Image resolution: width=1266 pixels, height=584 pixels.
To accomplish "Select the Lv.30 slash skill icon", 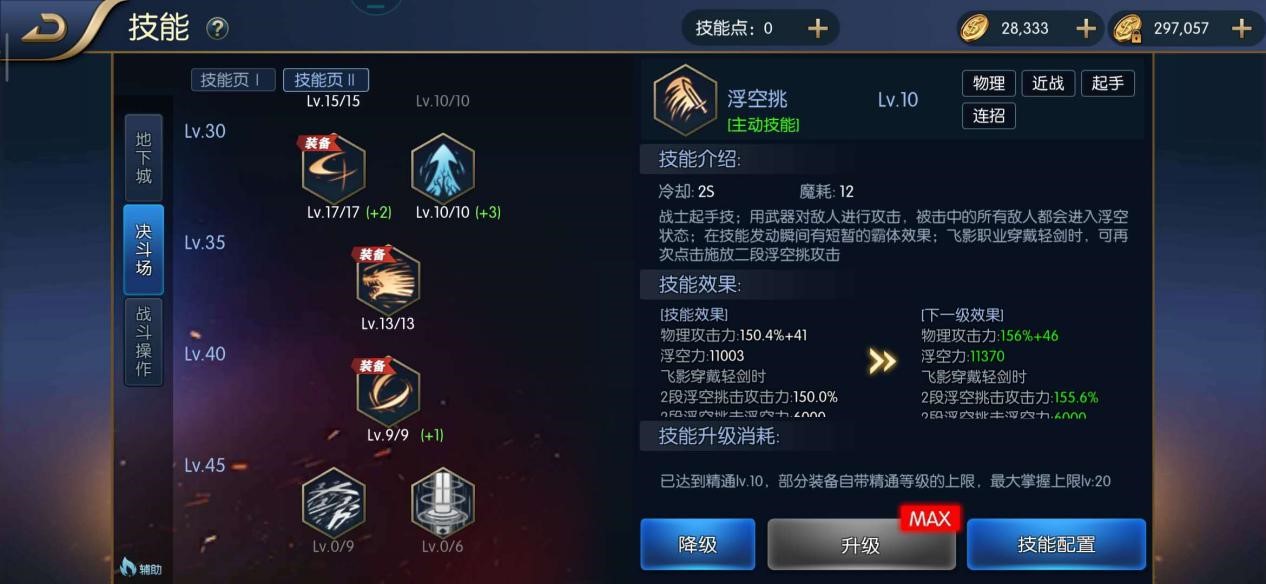I will (x=333, y=167).
